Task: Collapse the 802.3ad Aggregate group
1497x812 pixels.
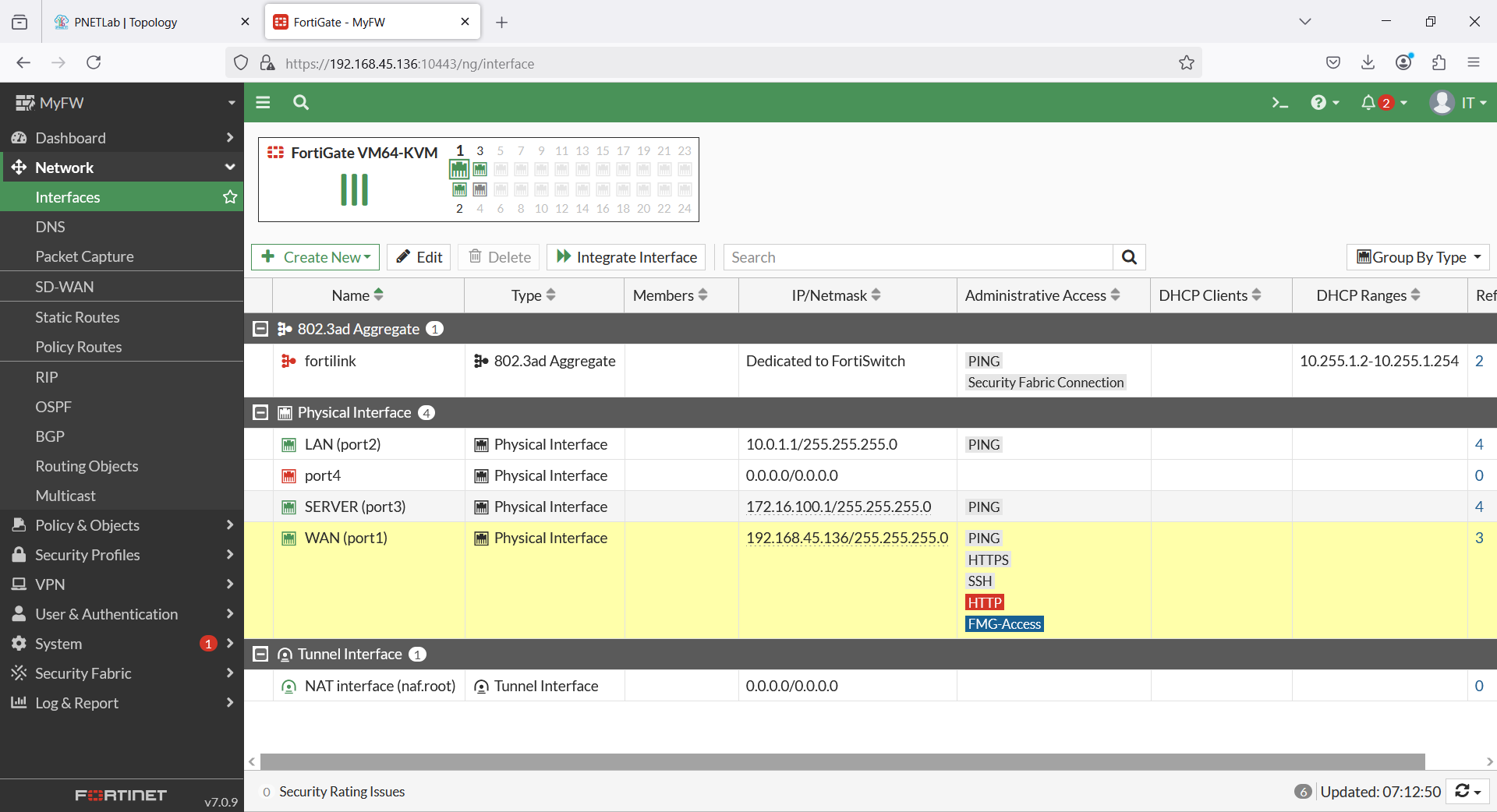Action: (x=260, y=329)
